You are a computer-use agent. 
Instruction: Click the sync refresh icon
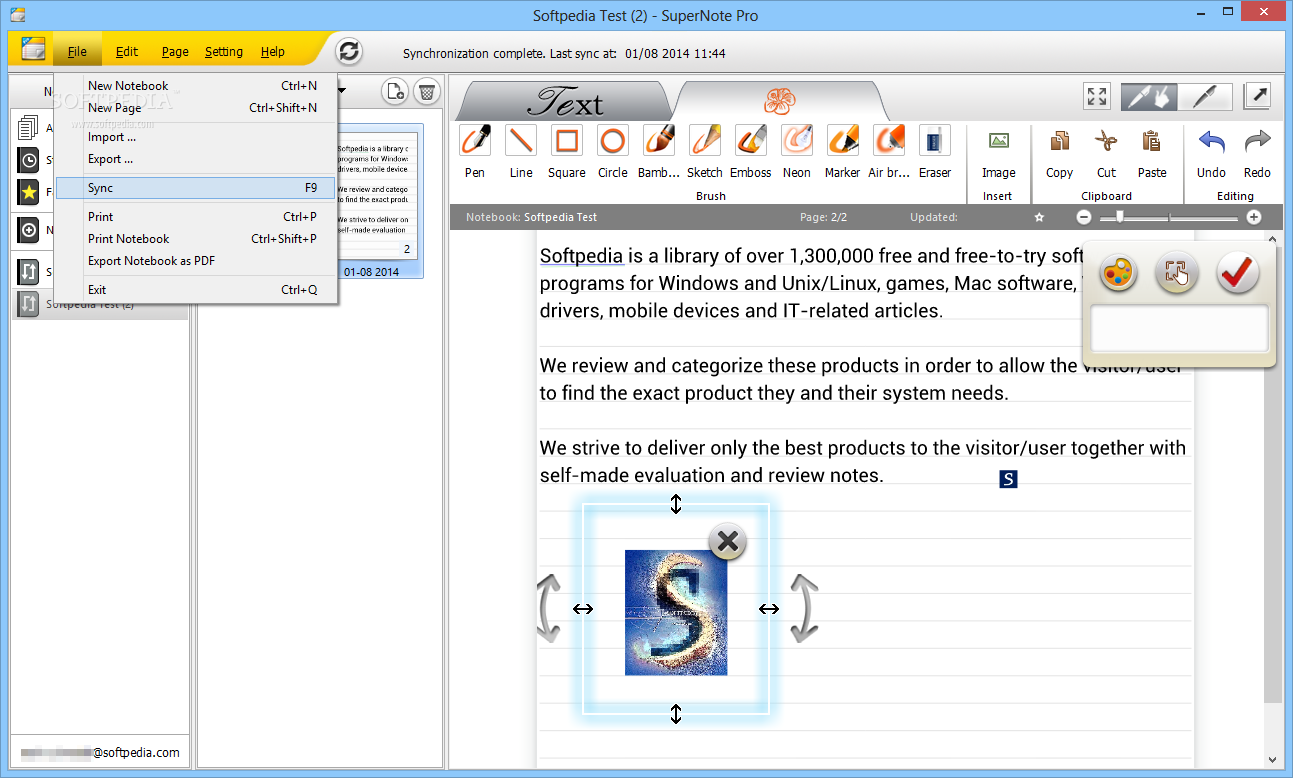click(x=348, y=52)
